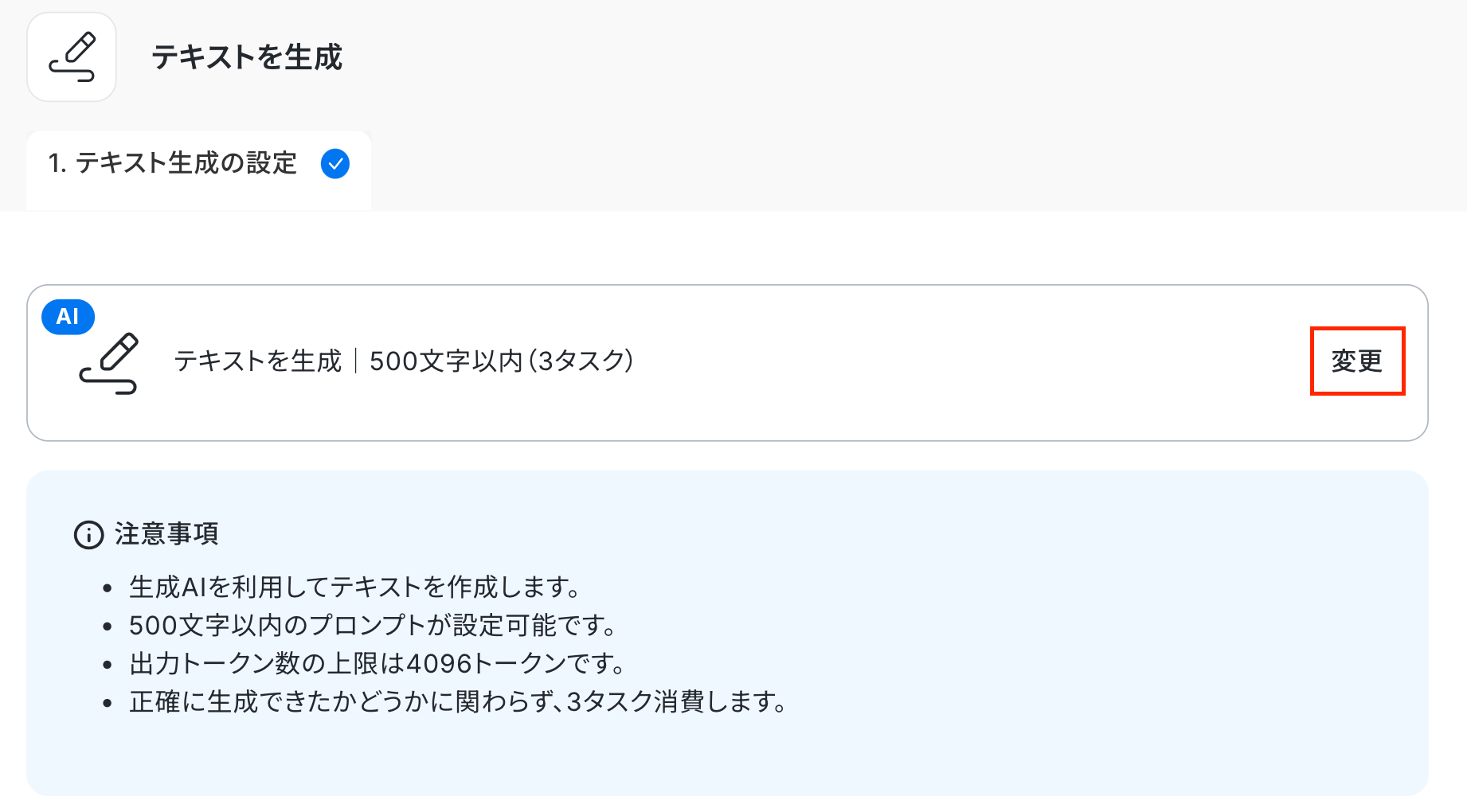Click the note 生成AIを利用してテキストを作成します
Screen dimensions: 1467x812
[x=354, y=588]
